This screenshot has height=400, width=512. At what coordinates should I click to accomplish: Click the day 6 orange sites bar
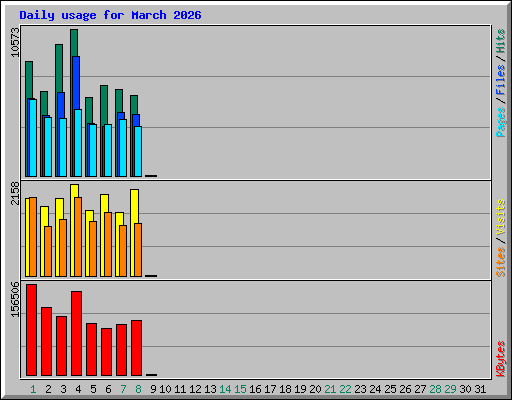pyautogui.click(x=108, y=244)
